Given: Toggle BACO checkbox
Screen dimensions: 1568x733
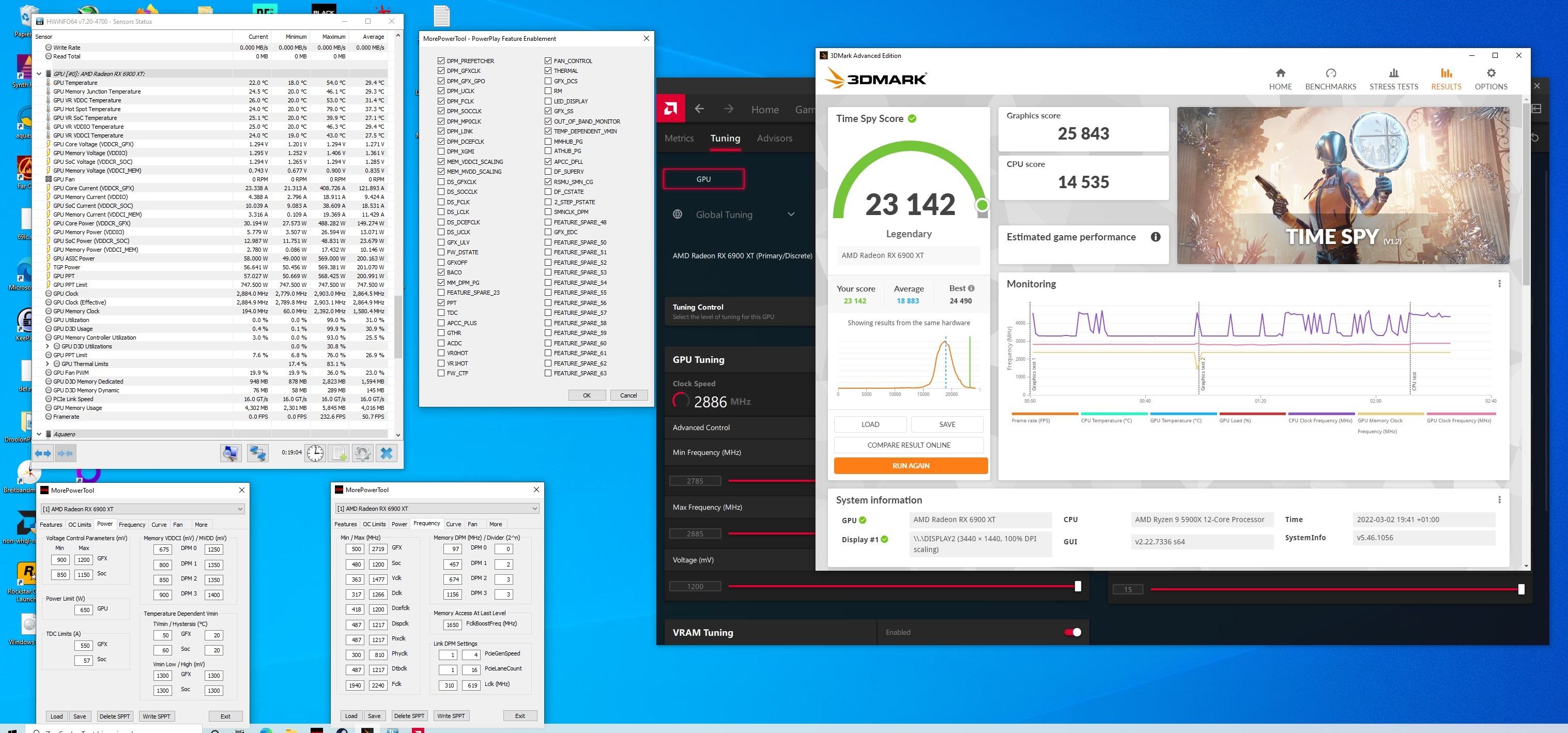Looking at the screenshot, I should pos(441,272).
